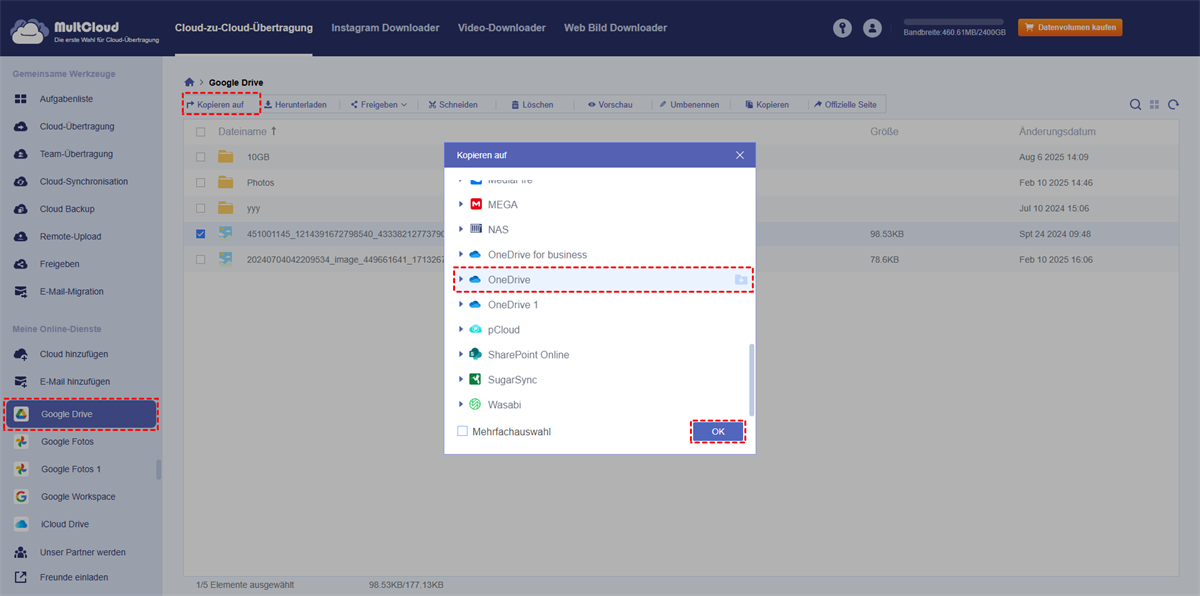Expand the pCloud node arrow
1200x596 pixels.
(x=461, y=329)
